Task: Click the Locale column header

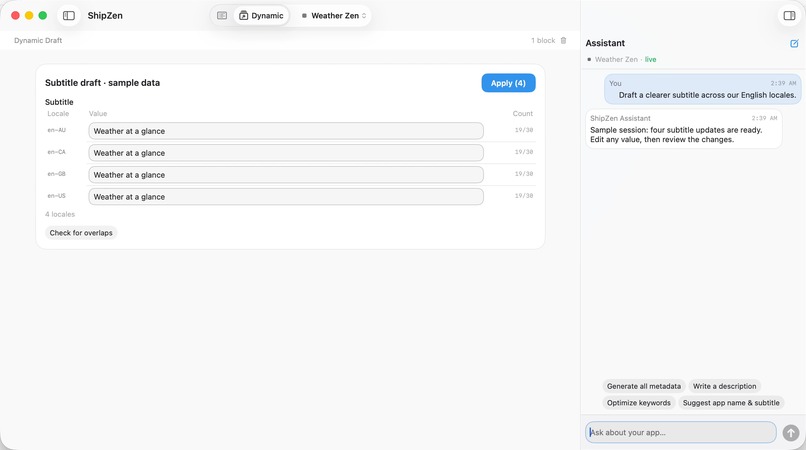Action: pyautogui.click(x=58, y=113)
